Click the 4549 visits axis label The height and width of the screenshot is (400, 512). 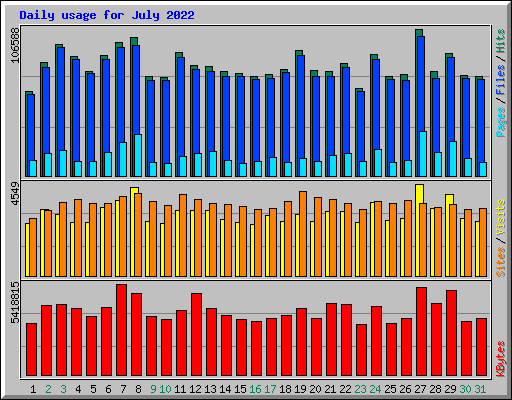pos(15,193)
